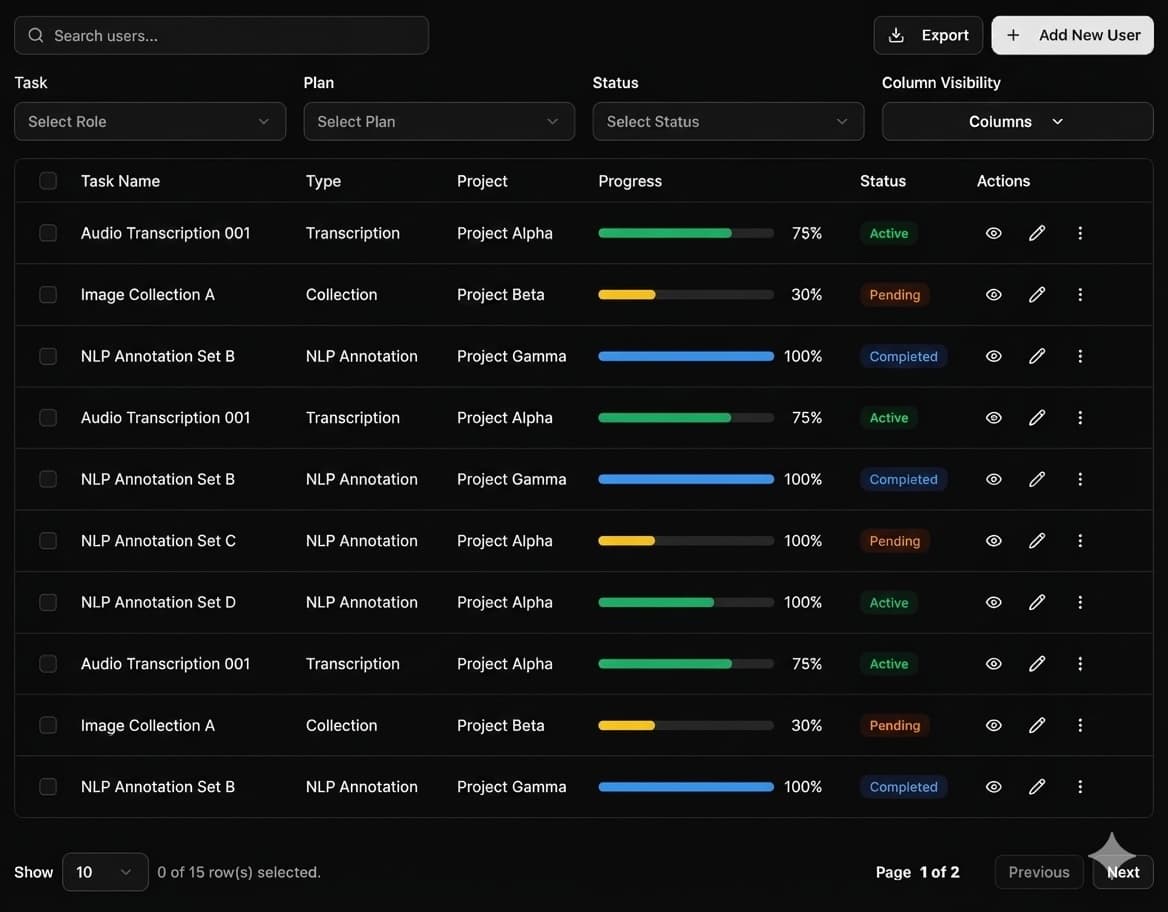
Task: Open the kebab menu for Image Collection A
Action: pos(1080,294)
